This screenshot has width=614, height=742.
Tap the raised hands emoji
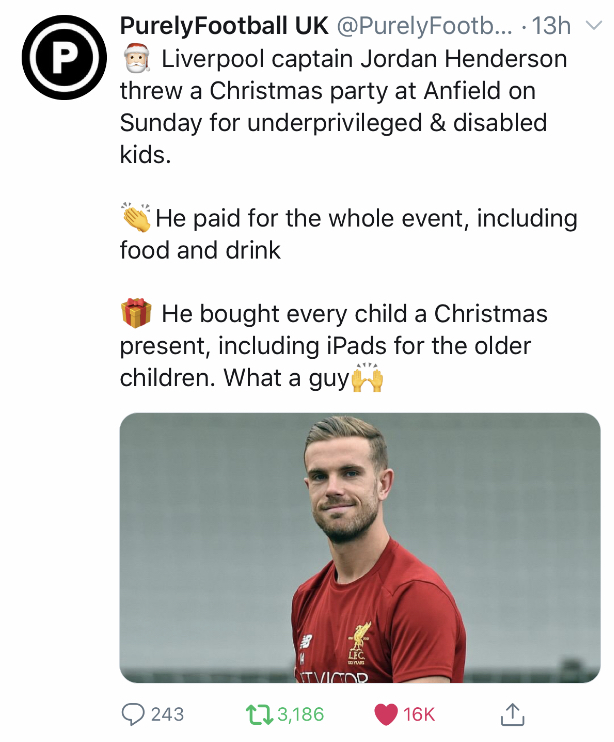[368, 379]
